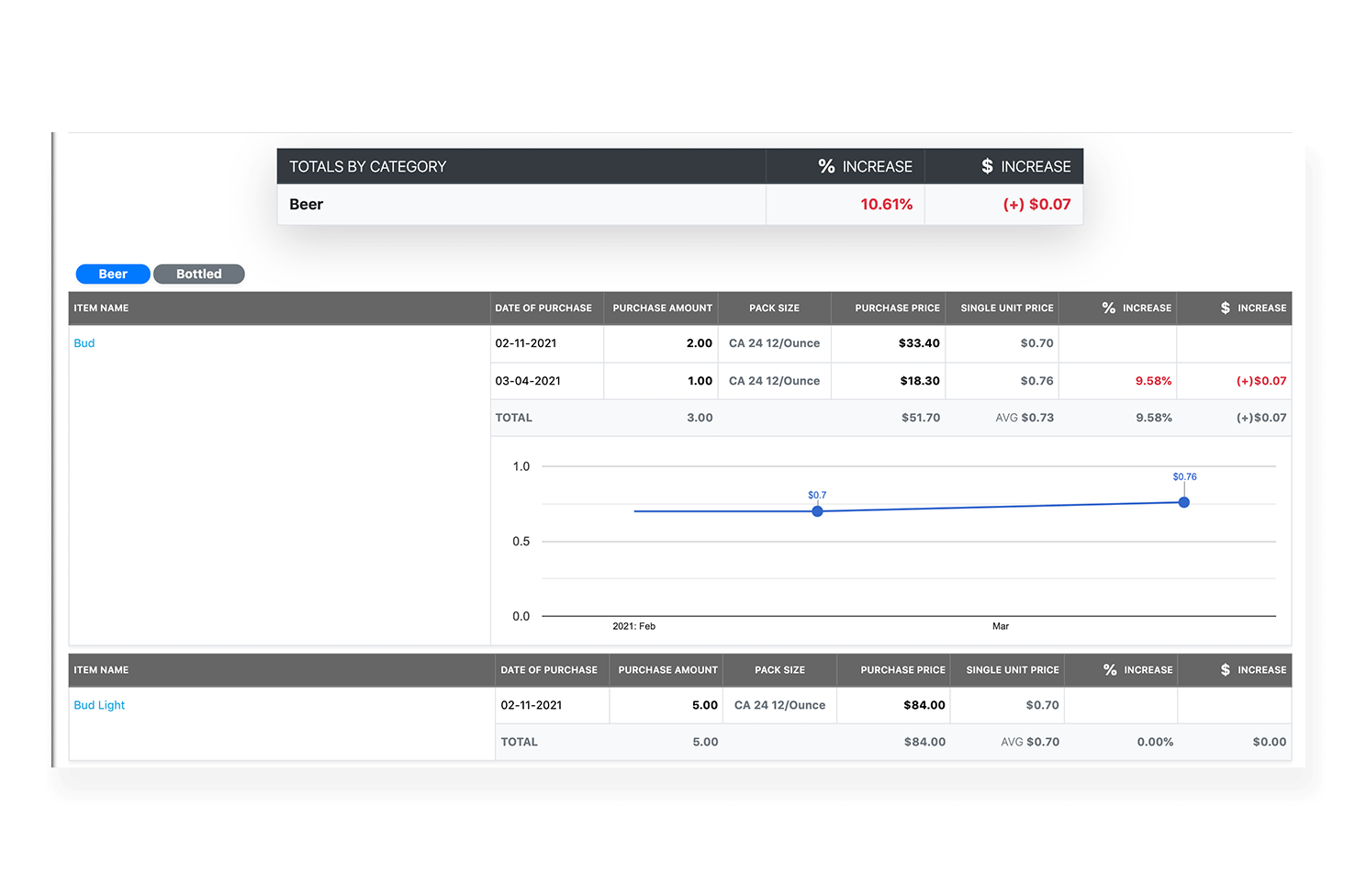This screenshot has height=896, width=1355.
Task: Click 02-11-2021 date in Bud row
Action: (x=526, y=343)
